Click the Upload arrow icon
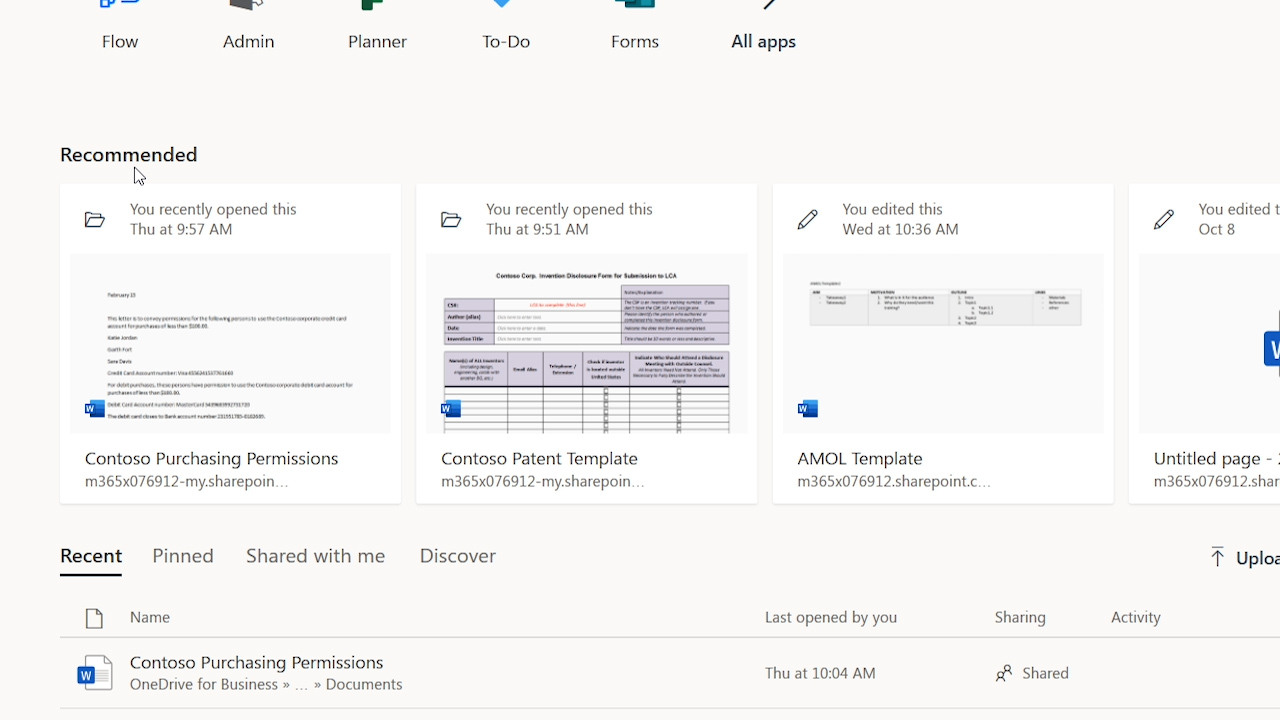This screenshot has height=720, width=1280. 1217,557
